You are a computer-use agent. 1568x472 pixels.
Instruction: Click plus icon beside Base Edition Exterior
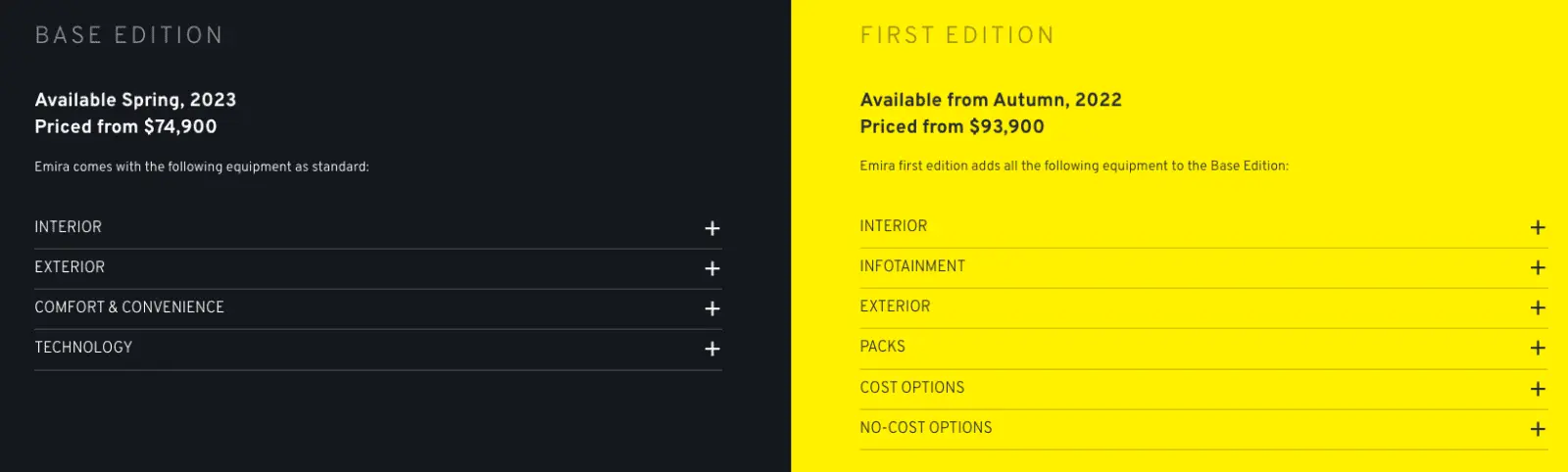point(712,268)
